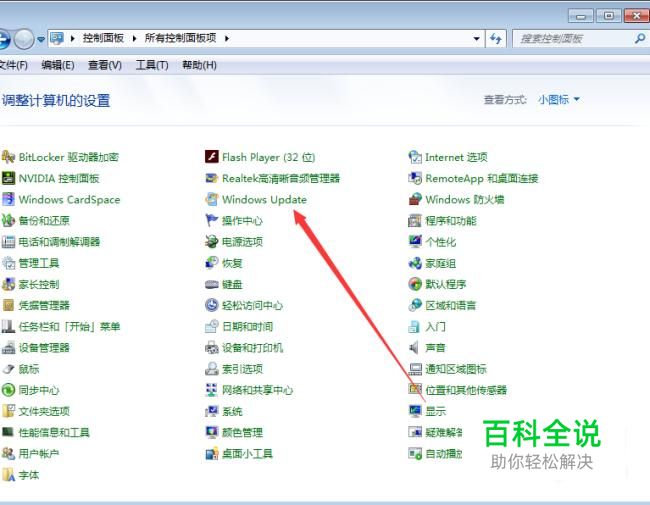650x505 pixels.
Task: Open the 默认程序 icon
Action: pos(415,284)
